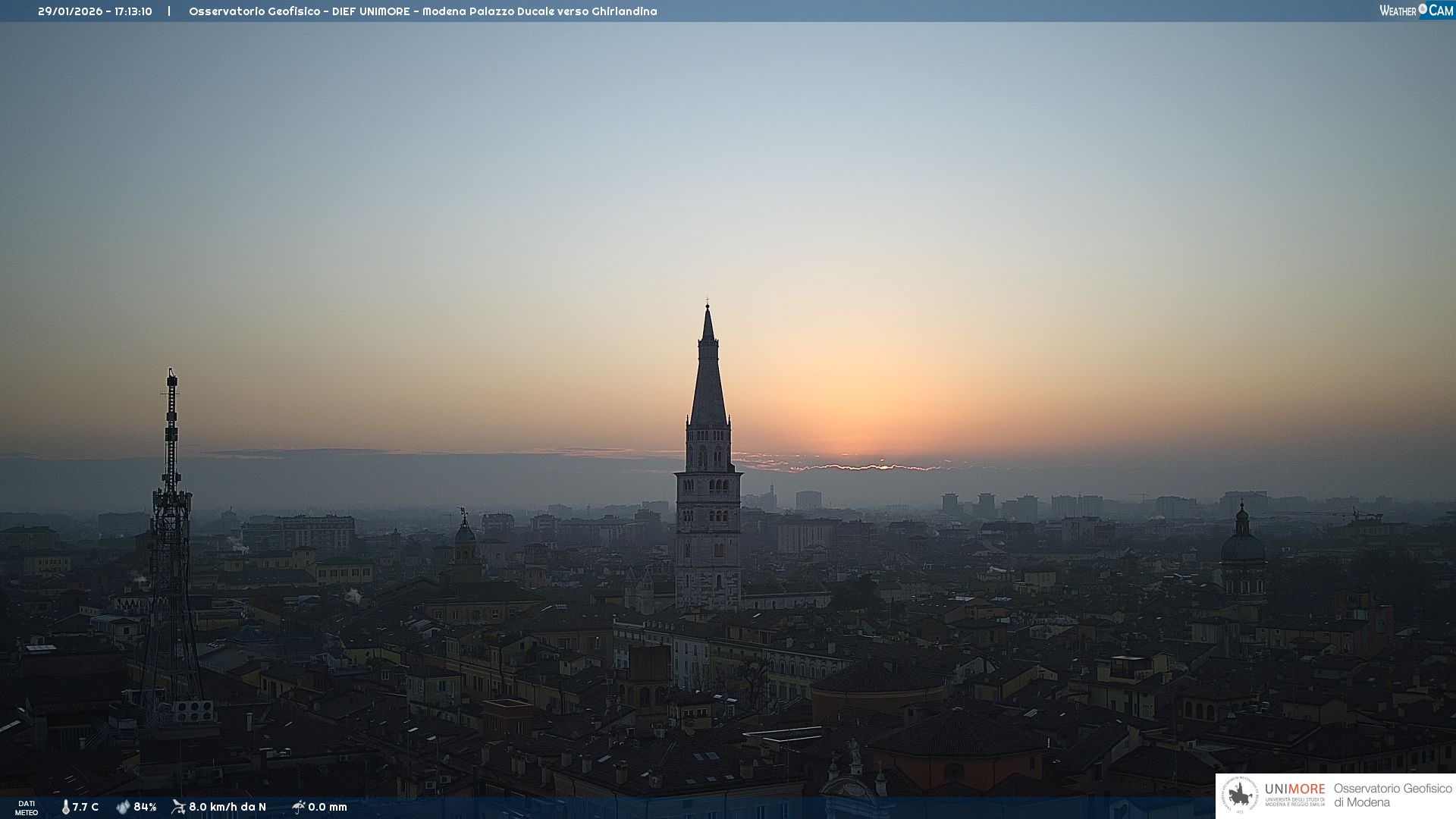Click the UNIMORE wordmark logo text
Image resolution: width=1456 pixels, height=819 pixels.
(x=1294, y=789)
